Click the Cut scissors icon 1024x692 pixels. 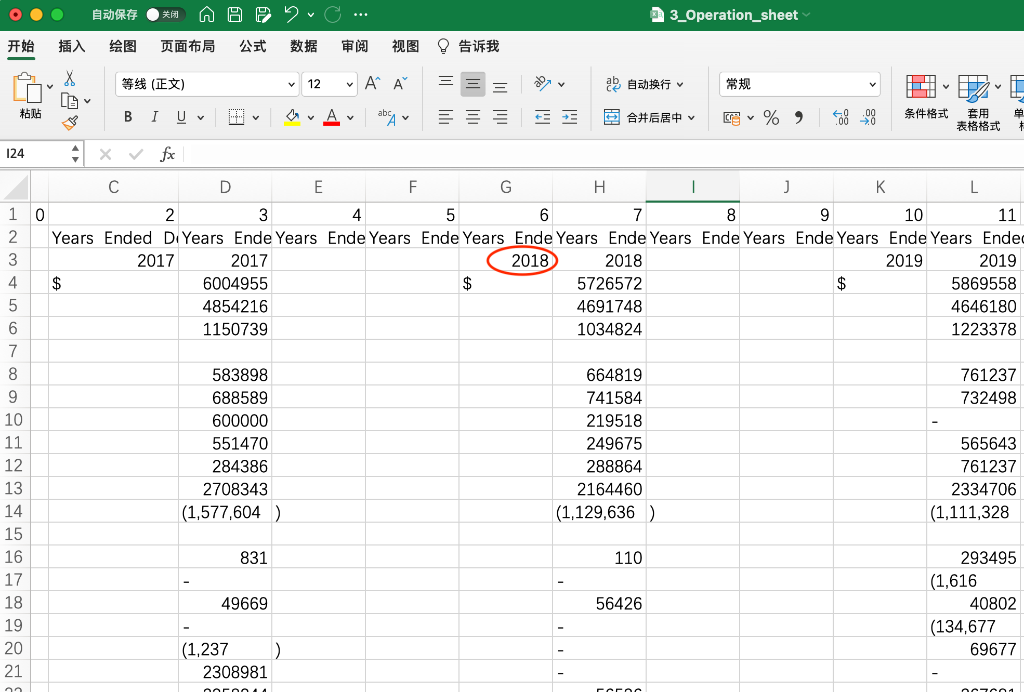coord(69,79)
